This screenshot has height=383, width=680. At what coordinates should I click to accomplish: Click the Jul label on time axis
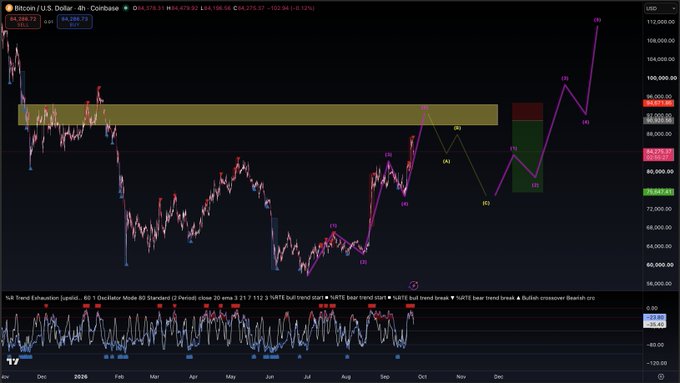pyautogui.click(x=307, y=376)
